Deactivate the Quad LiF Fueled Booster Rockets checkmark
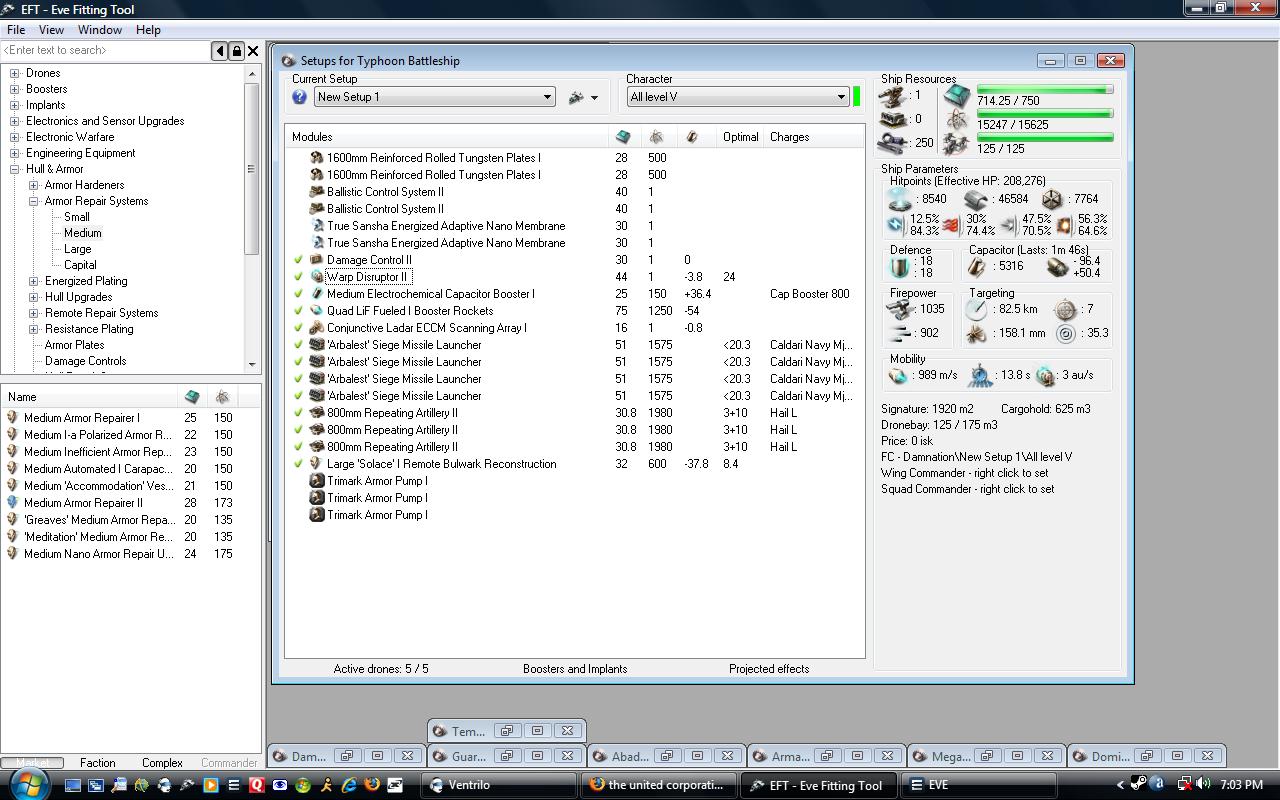1280x800 pixels. tap(298, 311)
